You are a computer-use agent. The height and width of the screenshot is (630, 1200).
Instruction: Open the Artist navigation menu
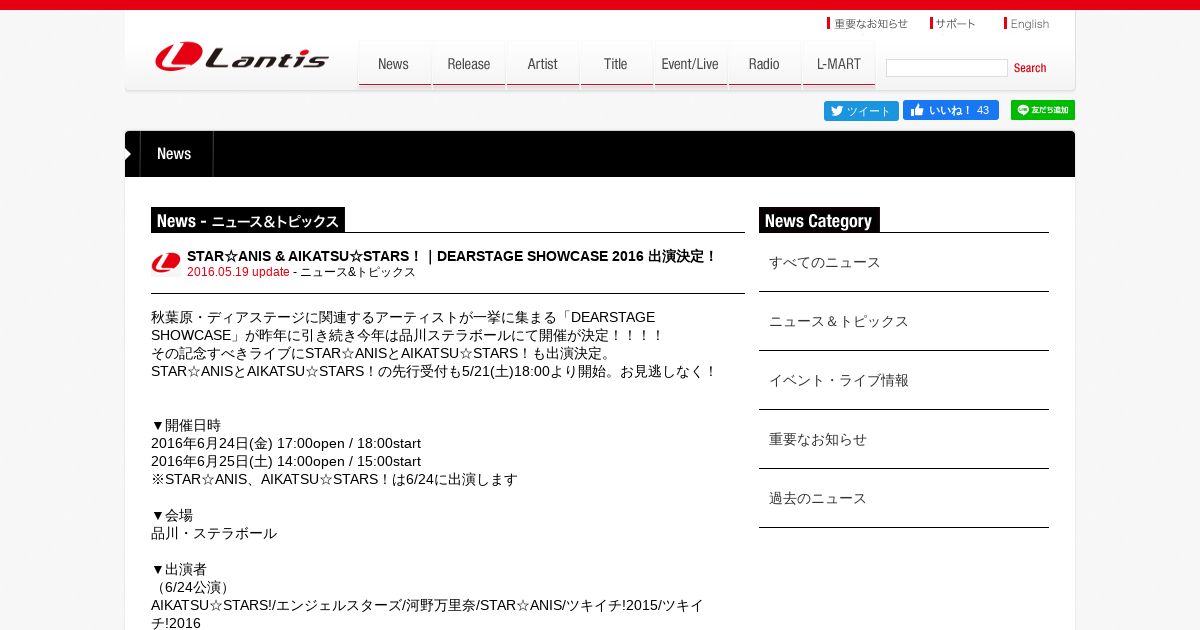[x=543, y=64]
